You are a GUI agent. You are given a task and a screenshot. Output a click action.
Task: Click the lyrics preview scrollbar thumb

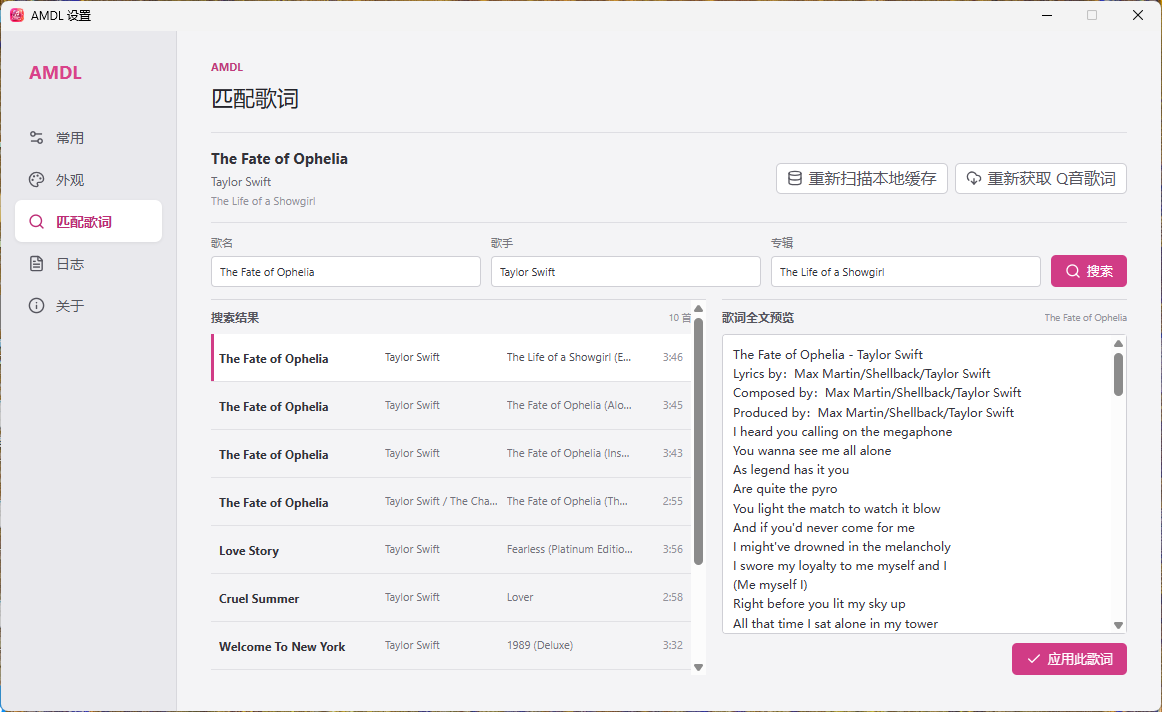1118,374
